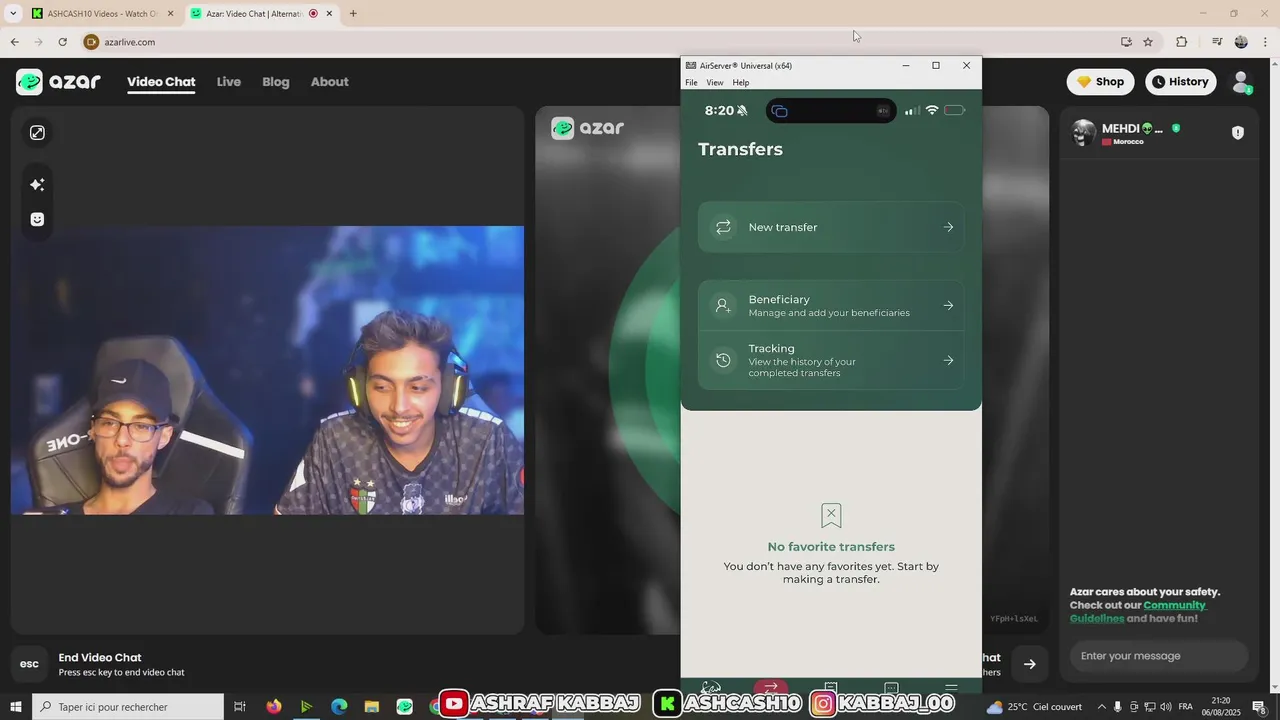Image resolution: width=1280 pixels, height=720 pixels.
Task: Tap the chat bubble icon in phone bottom bar
Action: 891,688
